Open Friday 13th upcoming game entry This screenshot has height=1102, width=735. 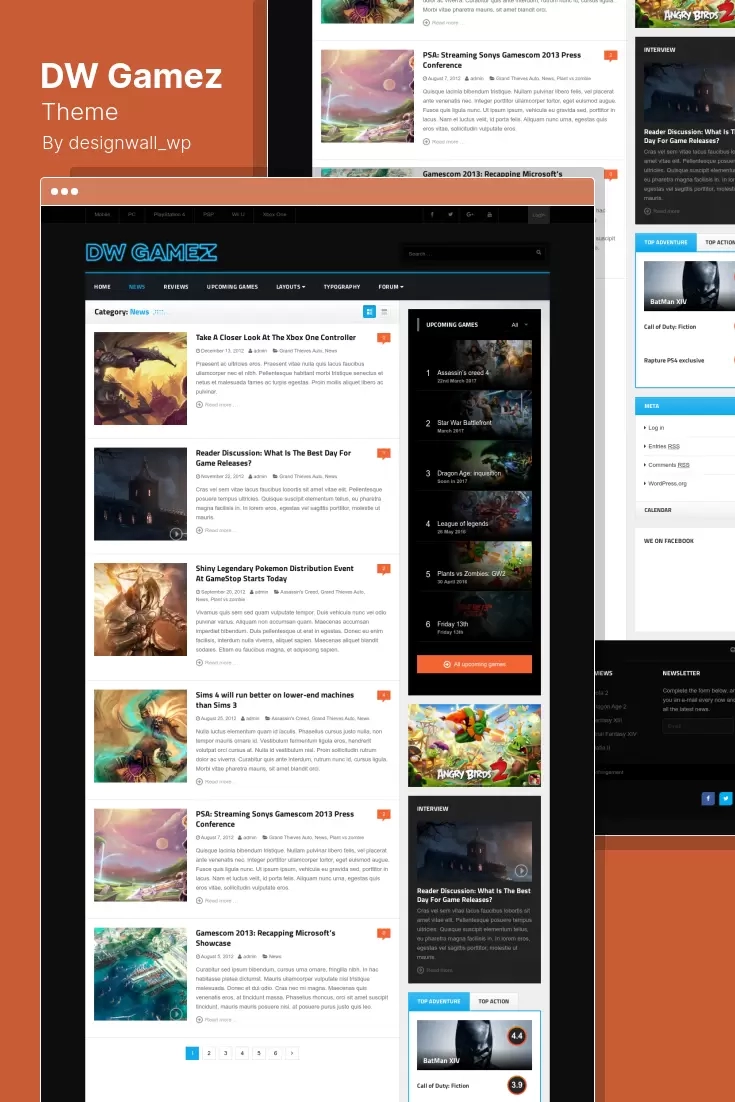pyautogui.click(x=474, y=617)
